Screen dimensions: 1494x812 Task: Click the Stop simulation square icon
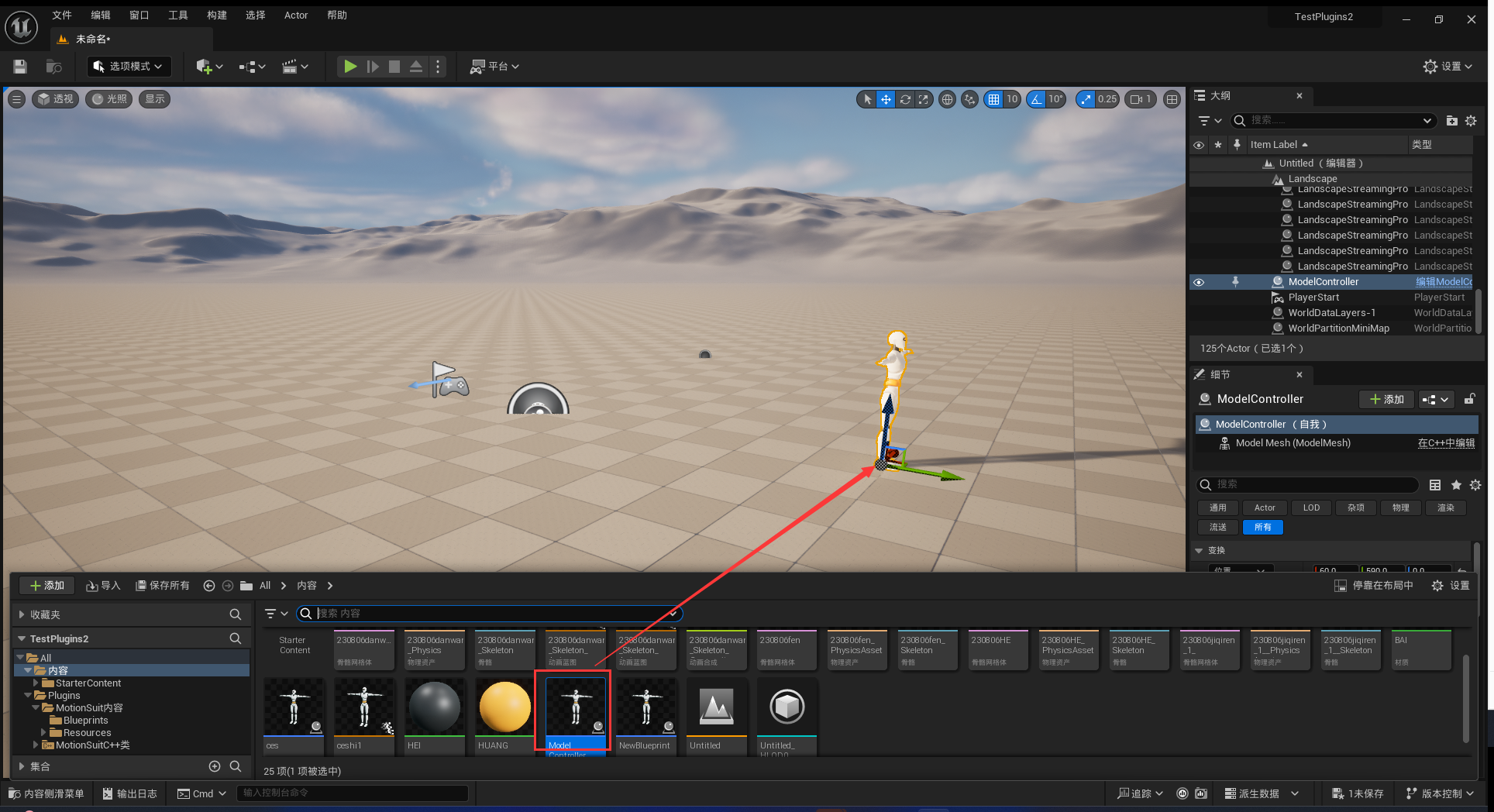point(394,67)
